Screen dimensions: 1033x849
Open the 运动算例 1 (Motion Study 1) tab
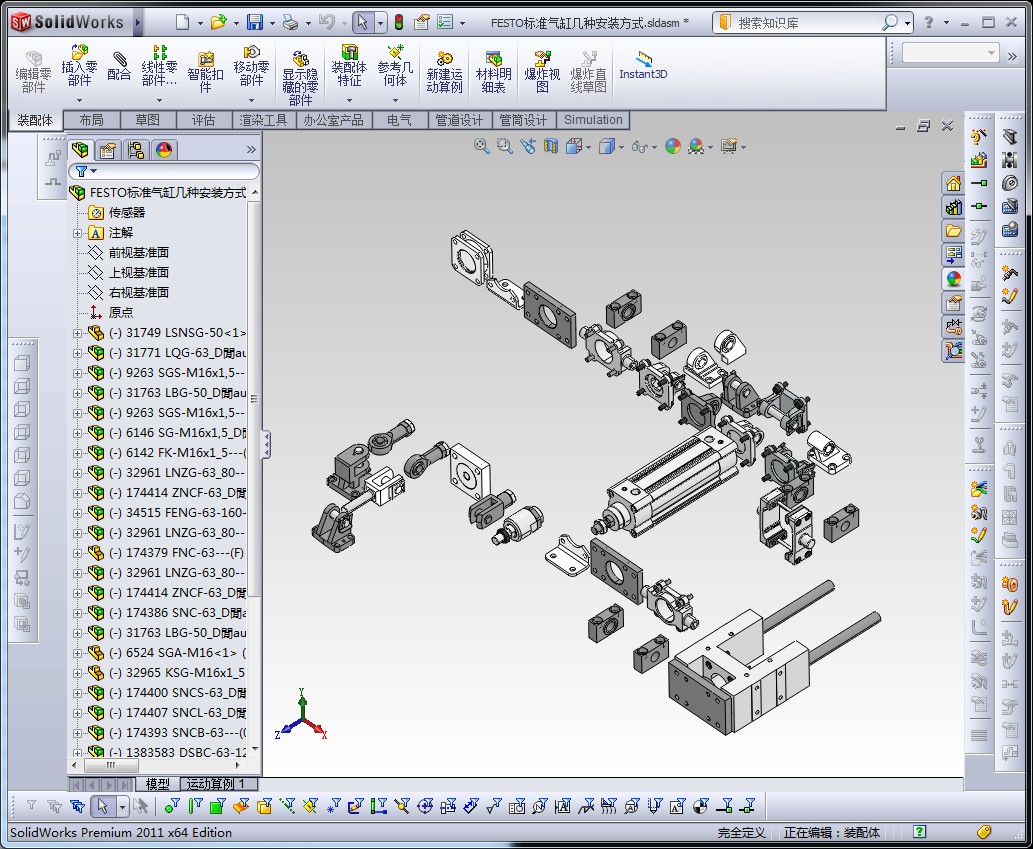point(218,784)
